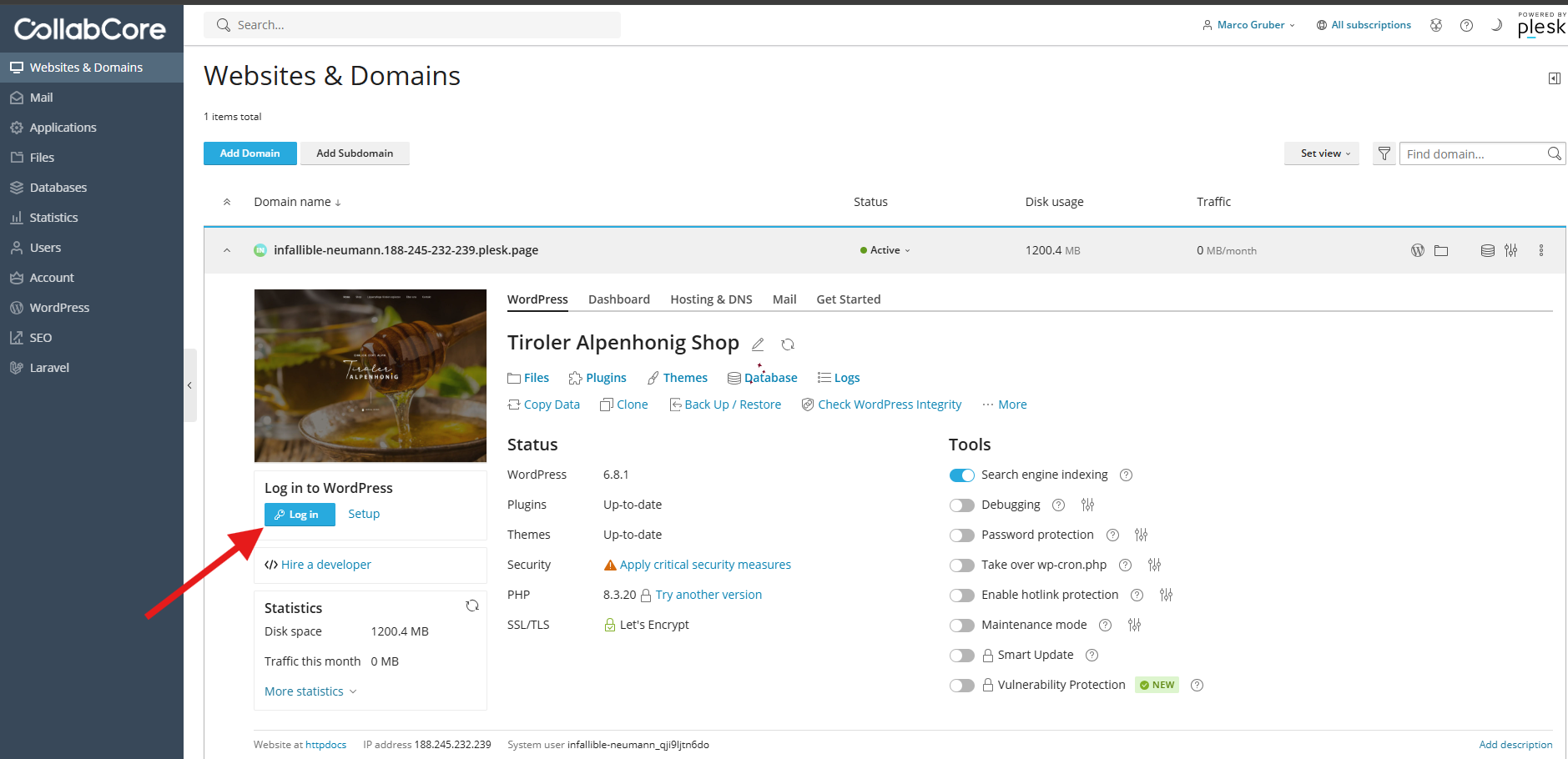Enable Smart Update toggle
Viewport: 1568px width, 759px height.
click(961, 656)
